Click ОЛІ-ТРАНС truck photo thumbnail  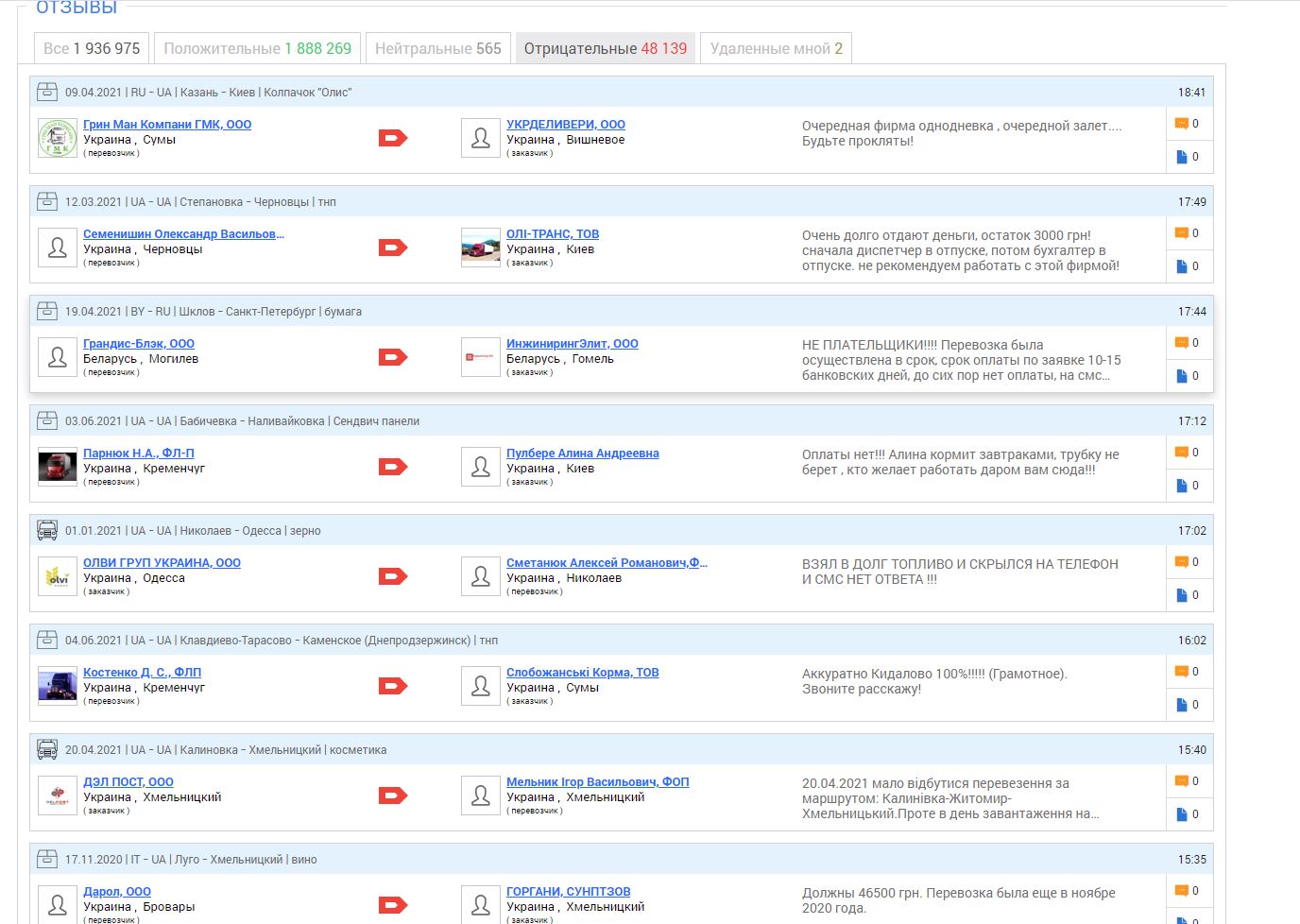pos(481,248)
